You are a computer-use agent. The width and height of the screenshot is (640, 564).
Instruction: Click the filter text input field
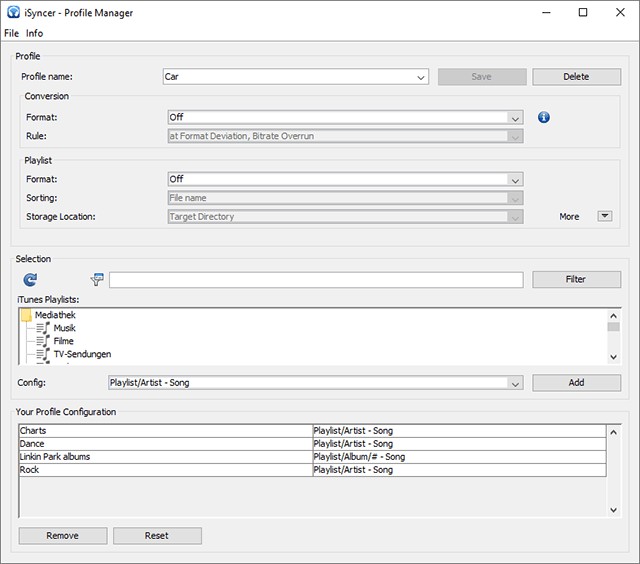[x=315, y=280]
